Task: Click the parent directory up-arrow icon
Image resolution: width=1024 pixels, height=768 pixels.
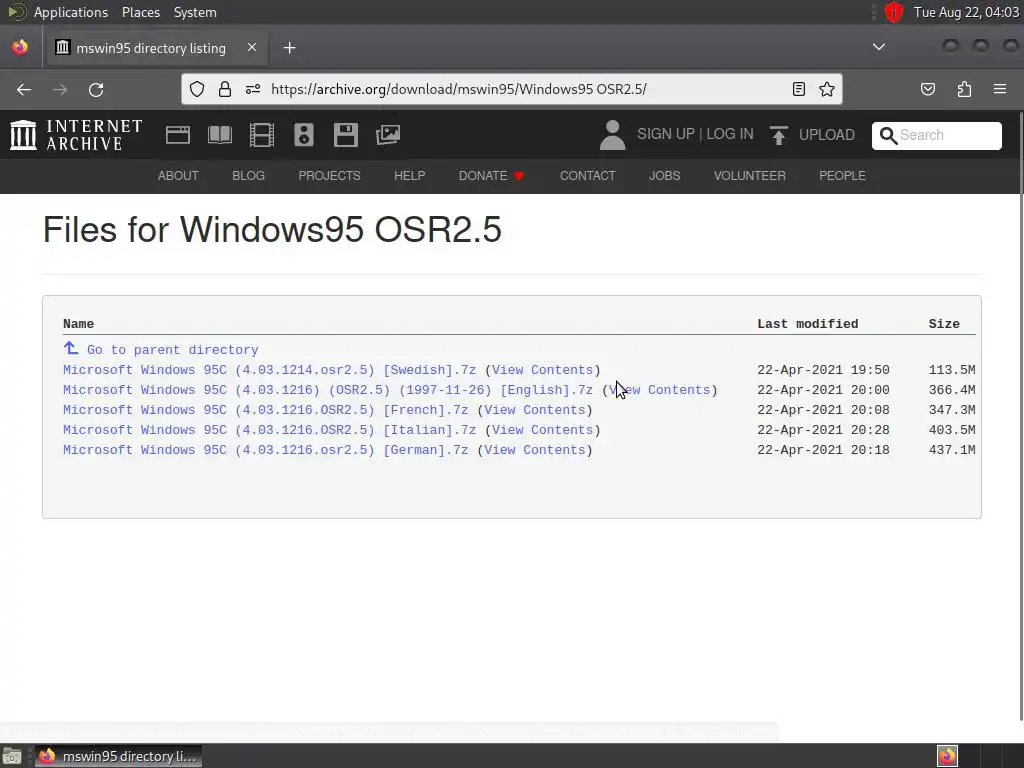Action: coord(71,348)
